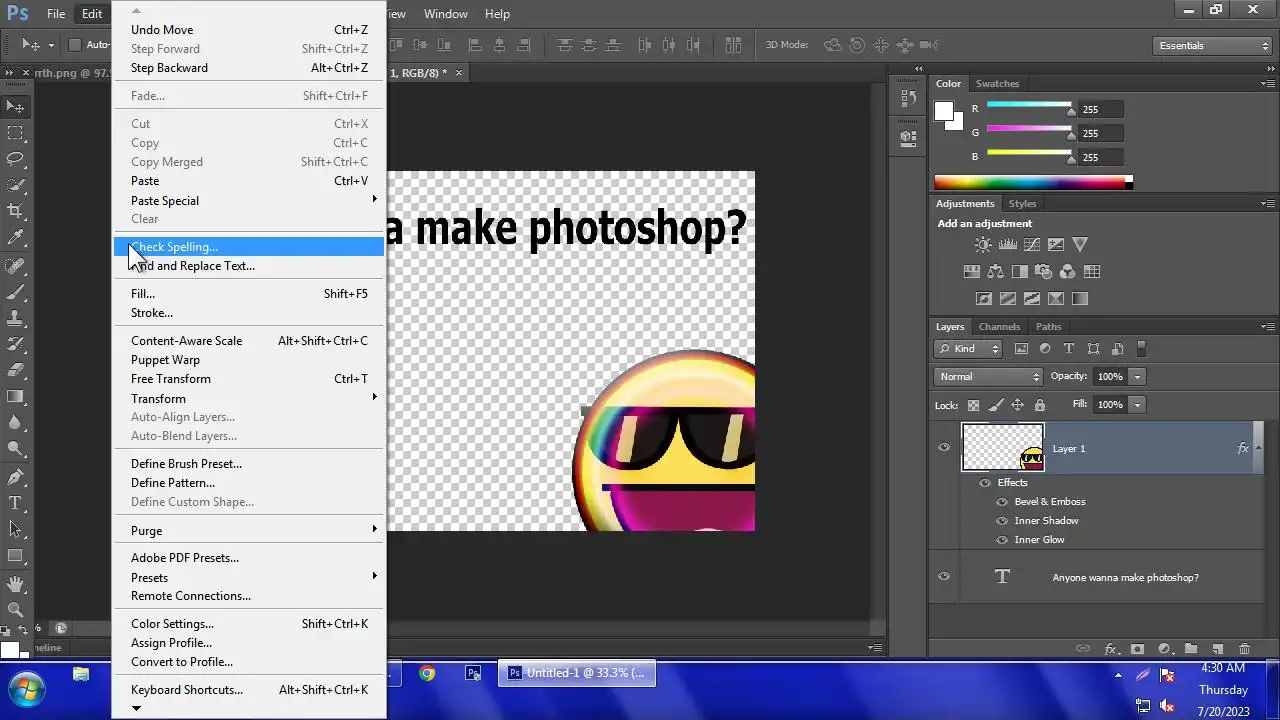Open the Fill slider dropdown arrow
The width and height of the screenshot is (1280, 720).
pos(1137,405)
